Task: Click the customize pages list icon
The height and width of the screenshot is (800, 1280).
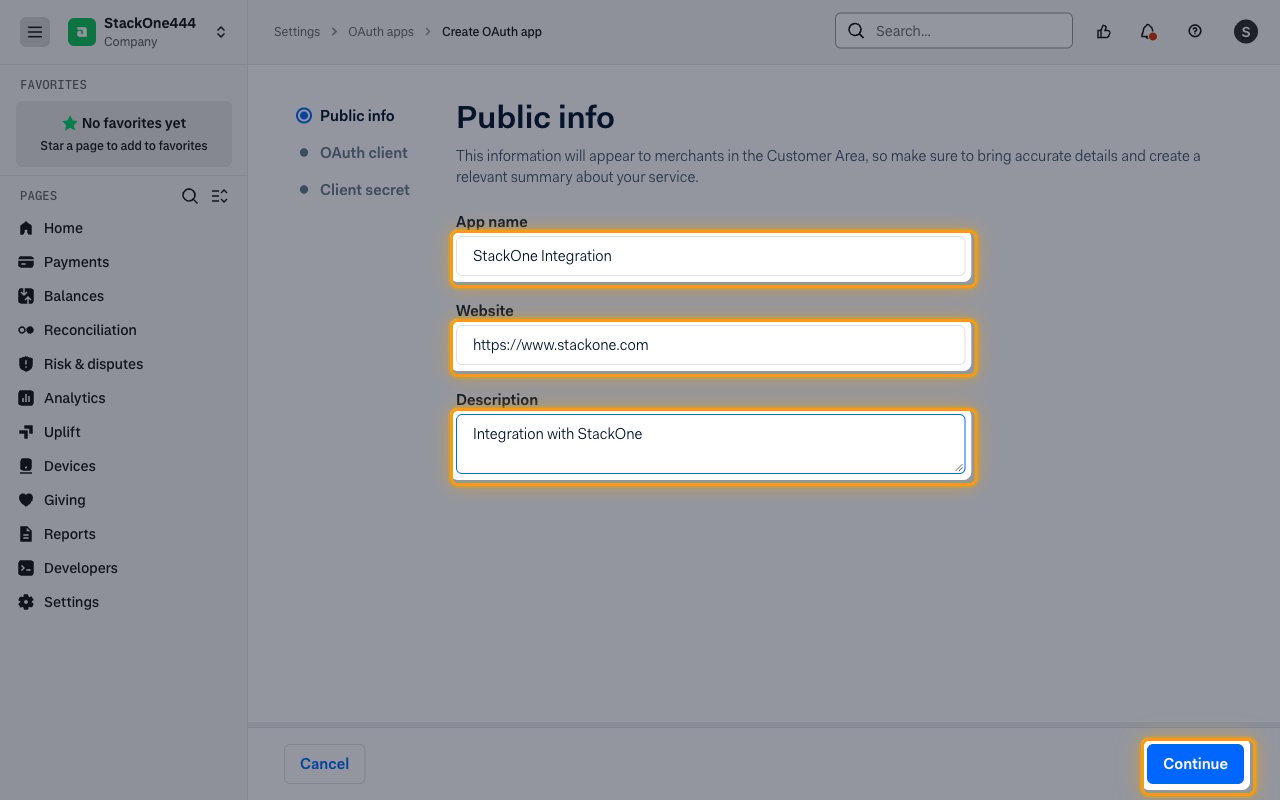Action: (220, 196)
